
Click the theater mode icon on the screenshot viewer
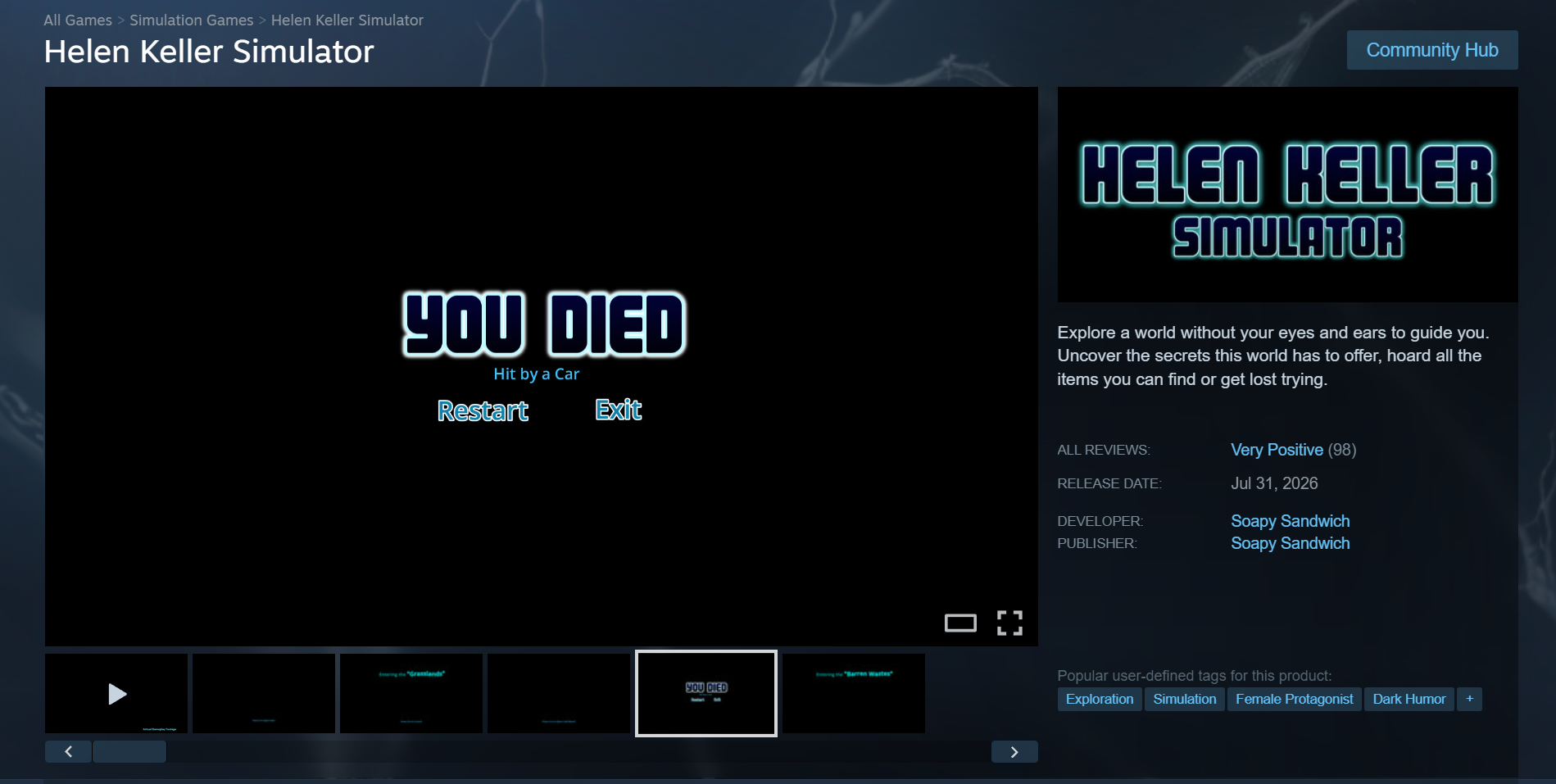(x=960, y=623)
